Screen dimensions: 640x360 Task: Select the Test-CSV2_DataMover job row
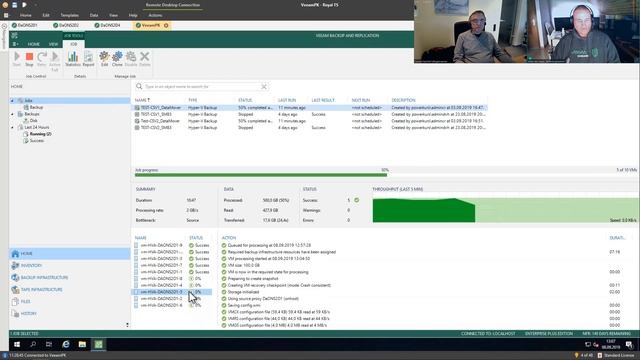pos(310,121)
